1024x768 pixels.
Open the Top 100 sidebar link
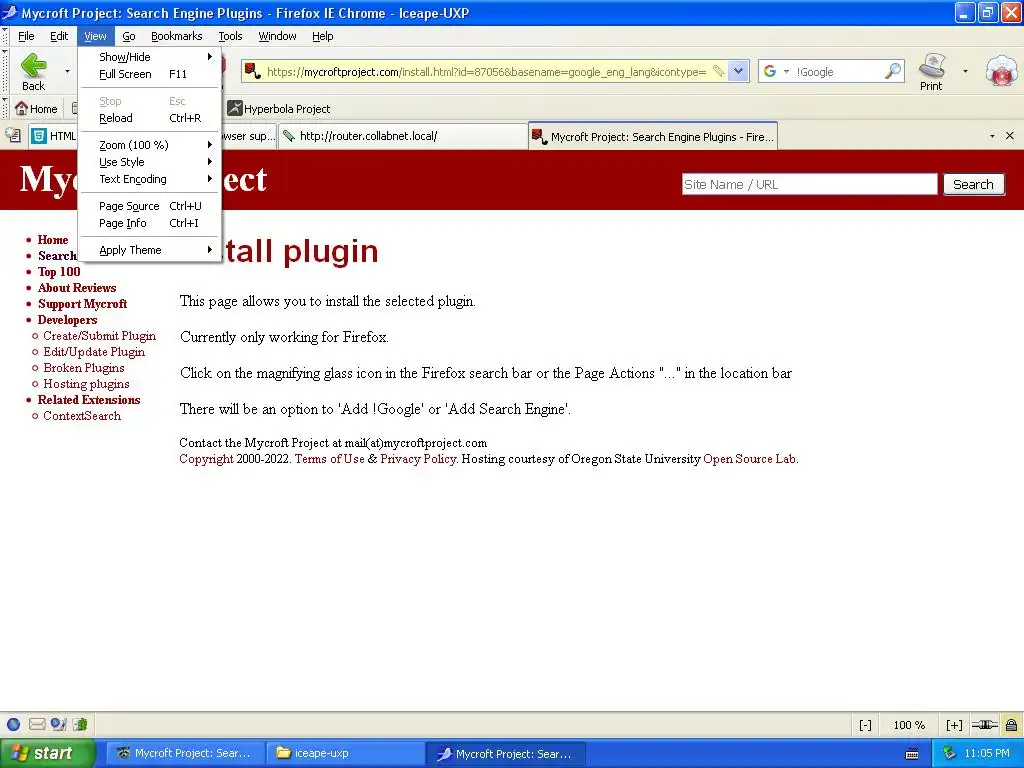pyautogui.click(x=59, y=272)
